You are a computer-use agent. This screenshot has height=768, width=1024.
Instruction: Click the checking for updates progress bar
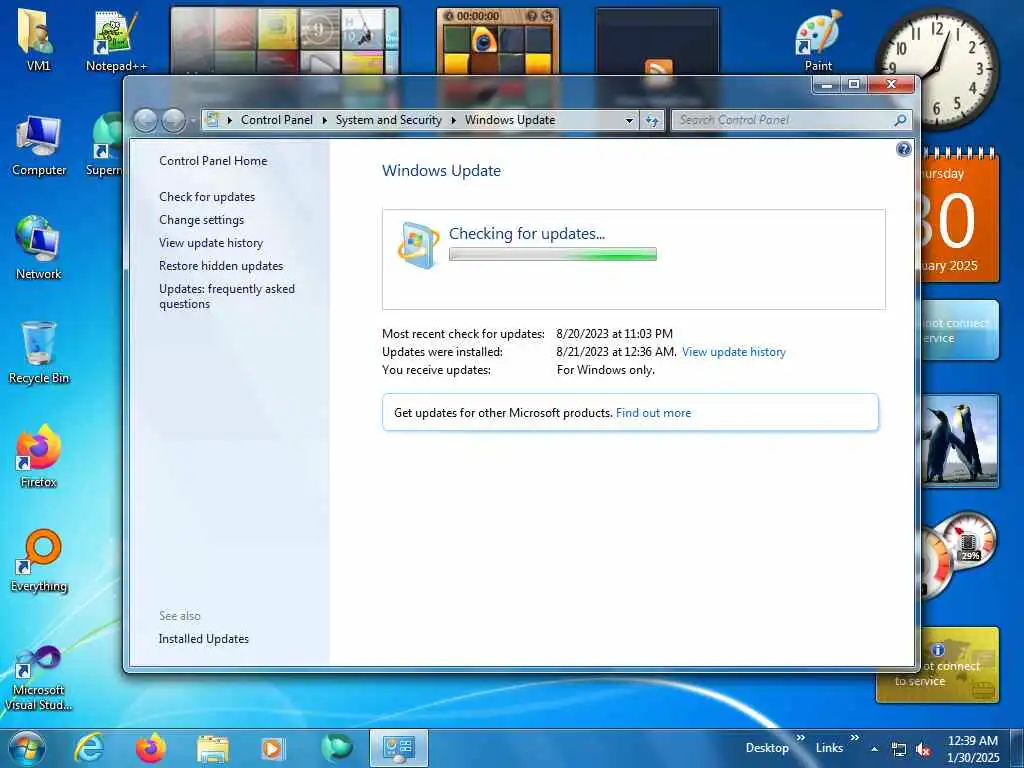(552, 255)
